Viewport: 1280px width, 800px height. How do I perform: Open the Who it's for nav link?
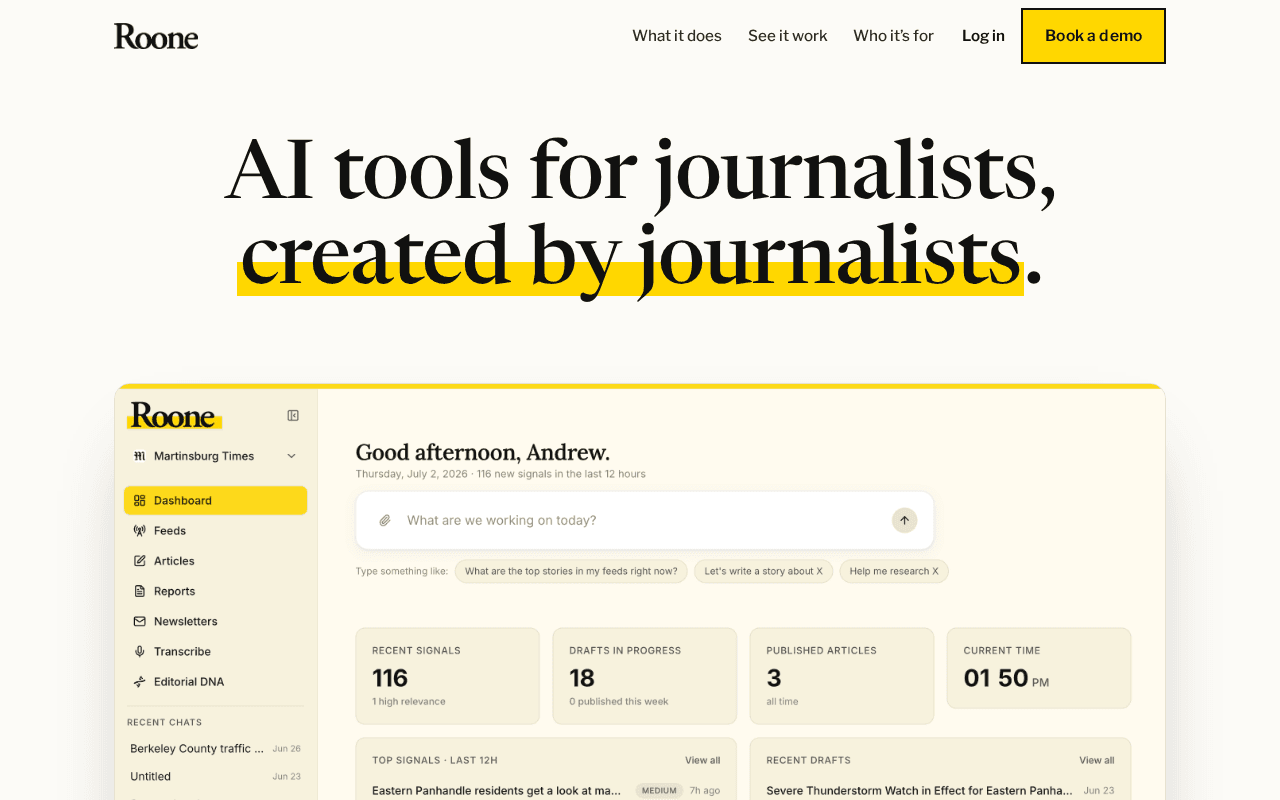[893, 36]
